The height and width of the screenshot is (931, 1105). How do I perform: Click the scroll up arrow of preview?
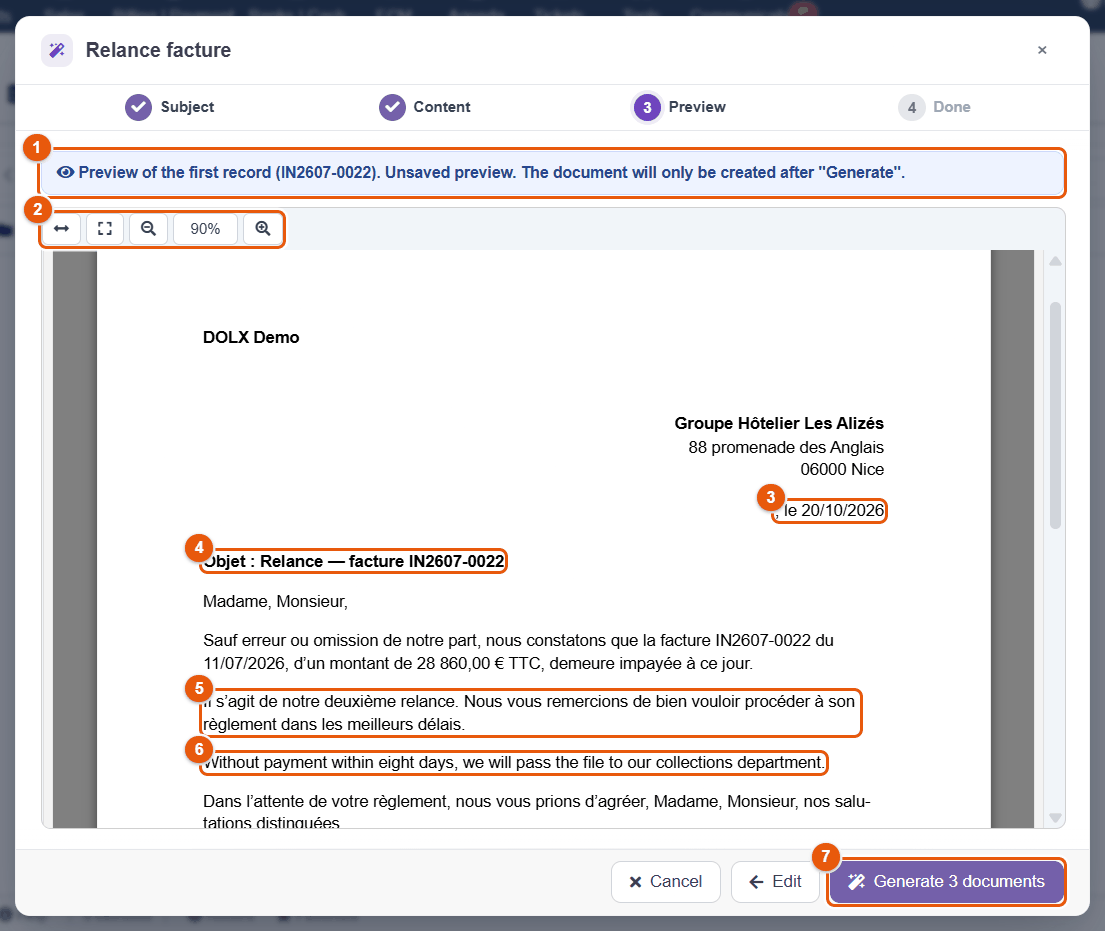[x=1055, y=261]
